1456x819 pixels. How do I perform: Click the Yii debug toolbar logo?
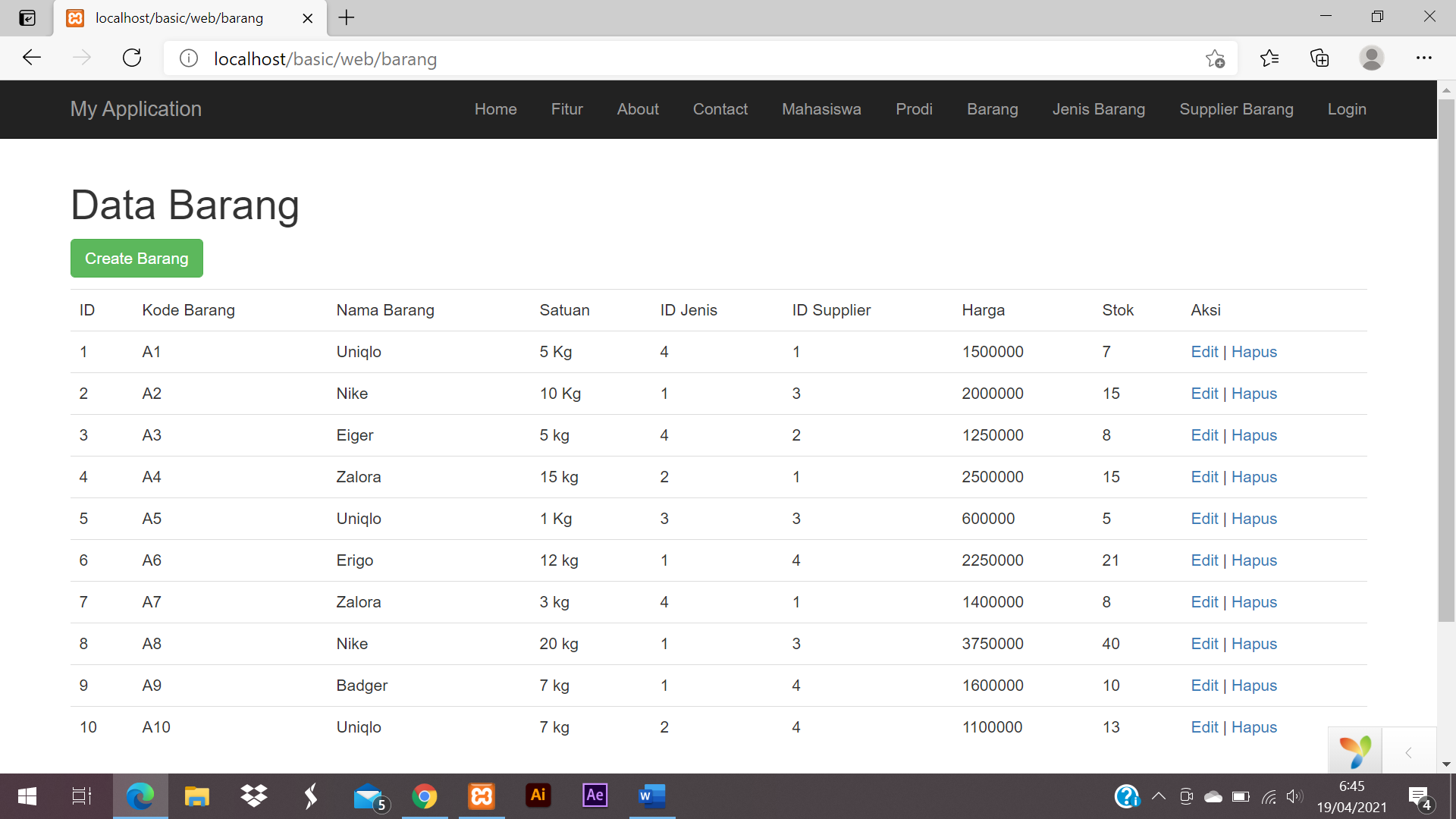click(1354, 752)
